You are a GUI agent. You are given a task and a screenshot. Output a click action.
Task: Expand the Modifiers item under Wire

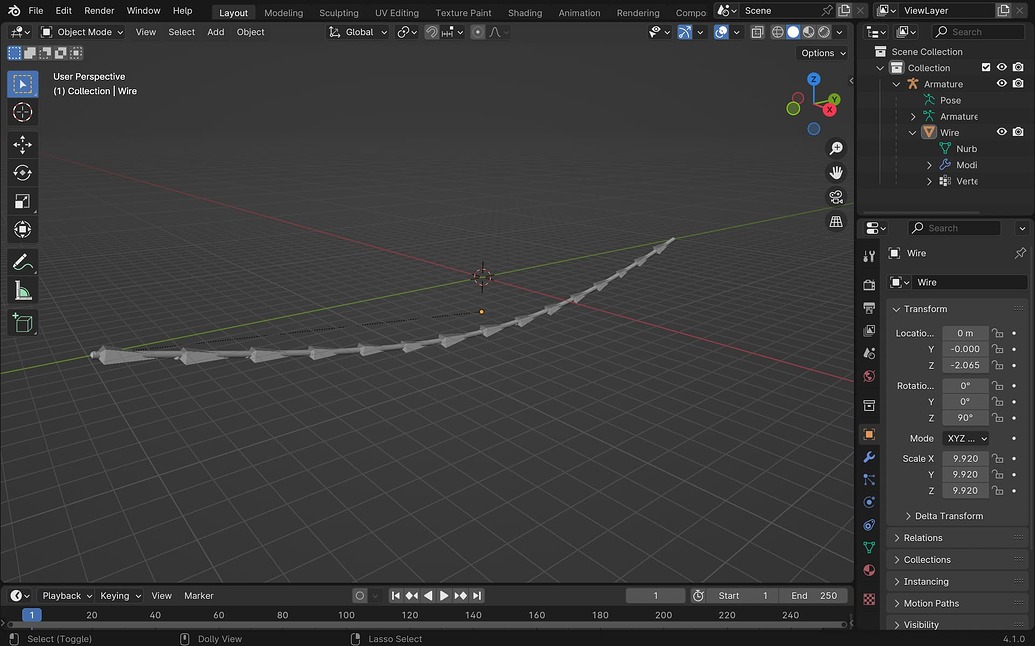click(929, 164)
